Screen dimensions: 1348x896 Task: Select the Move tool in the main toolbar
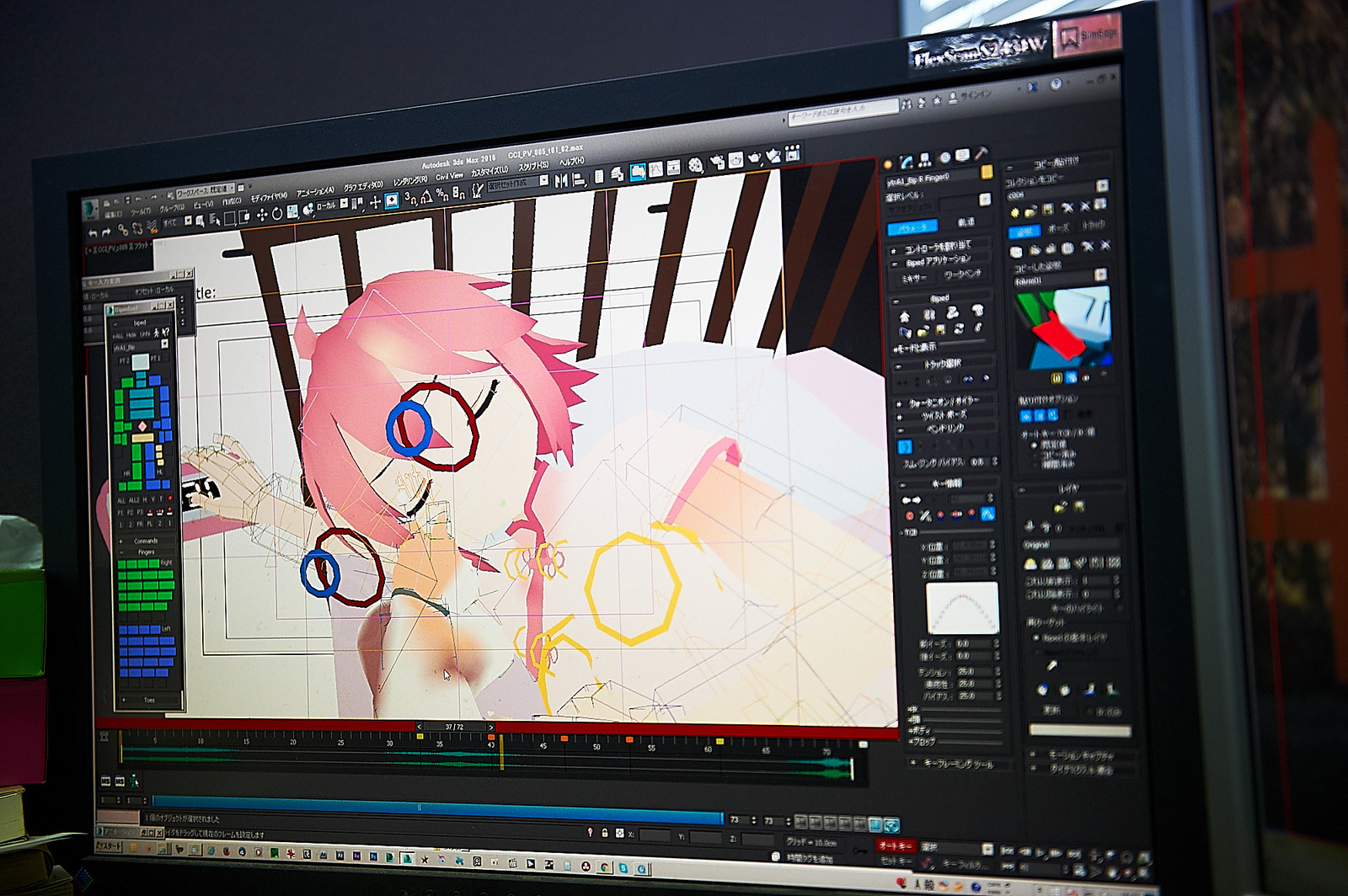pos(261,215)
